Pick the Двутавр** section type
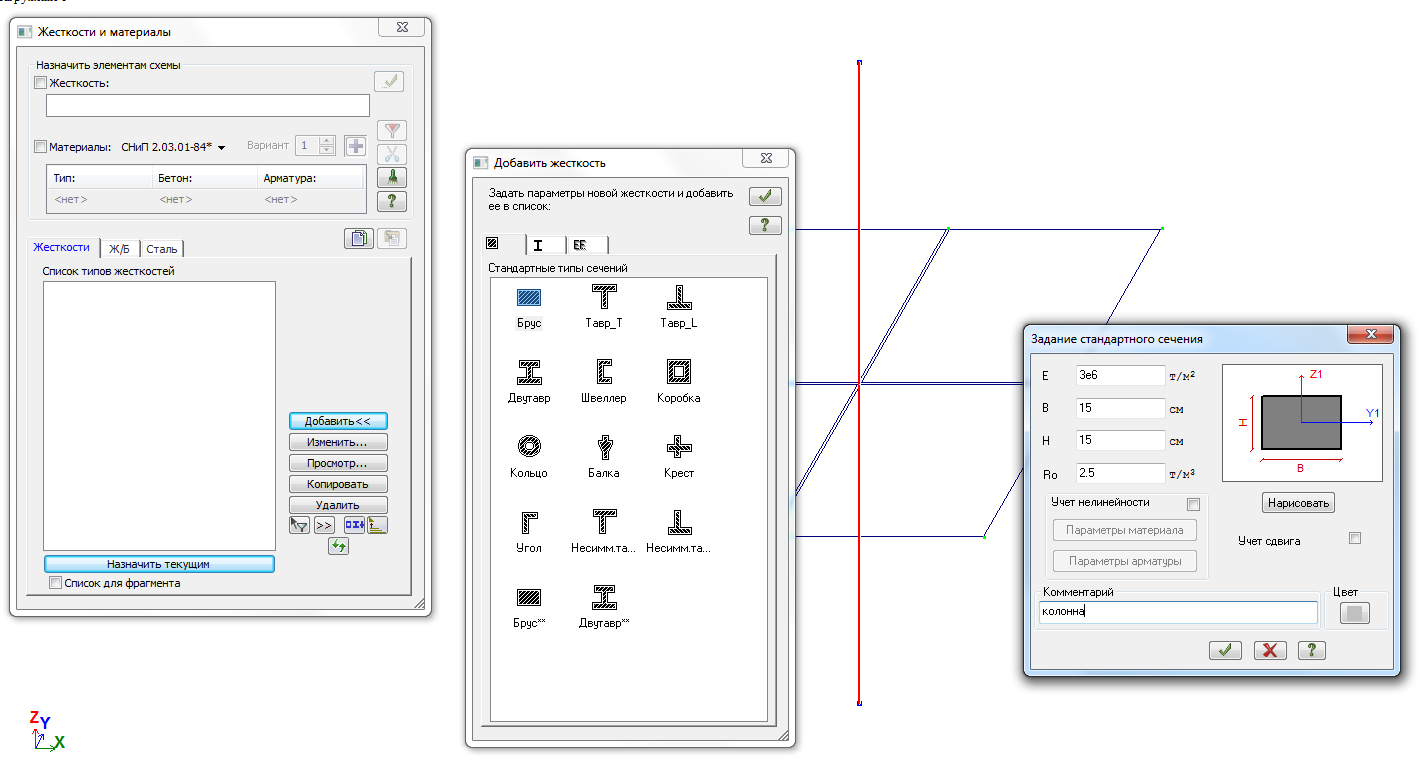 point(604,597)
